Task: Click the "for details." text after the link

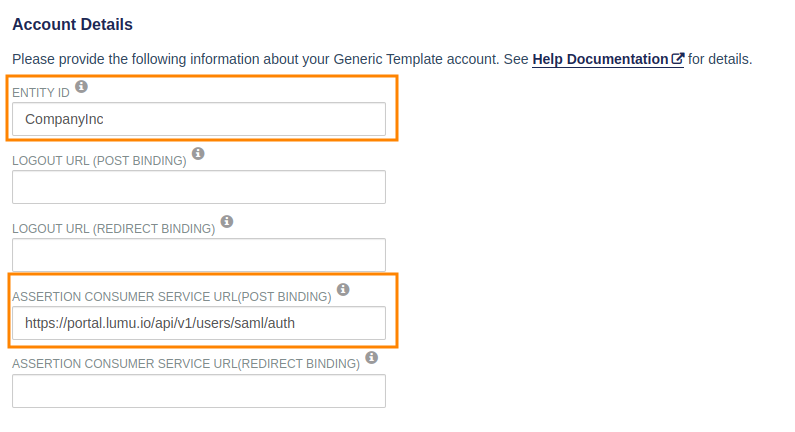Action: [720, 59]
